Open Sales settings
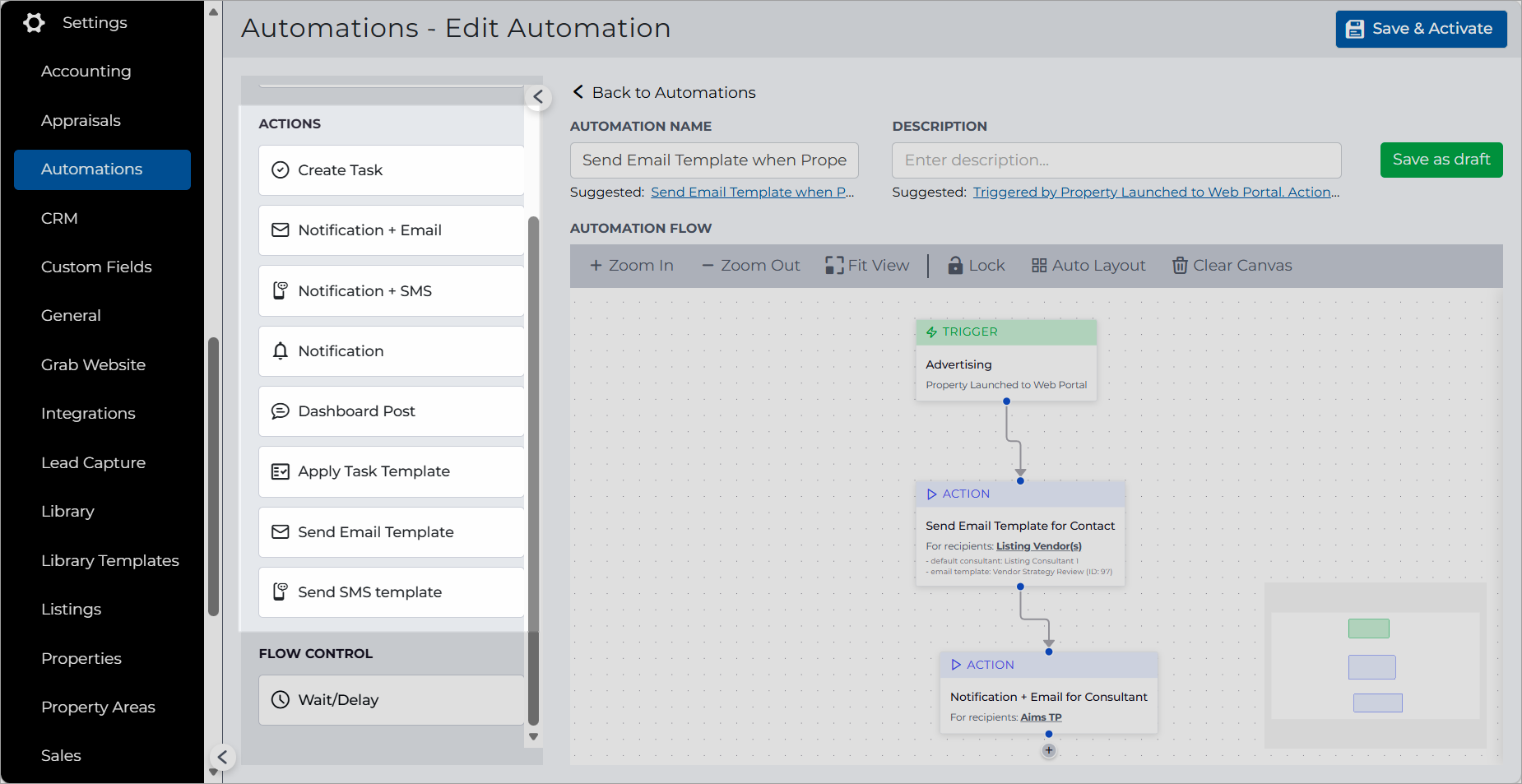The width and height of the screenshot is (1522, 784). pos(61,756)
